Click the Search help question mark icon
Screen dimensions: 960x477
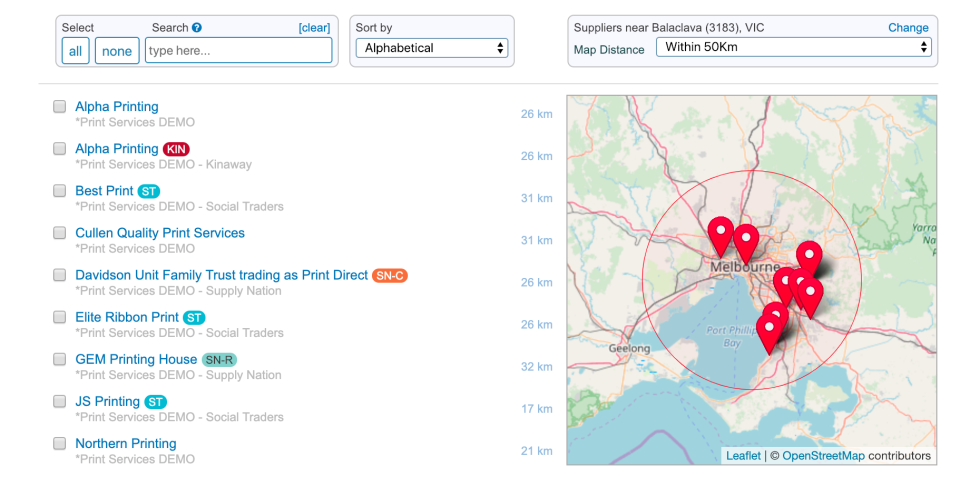197,28
